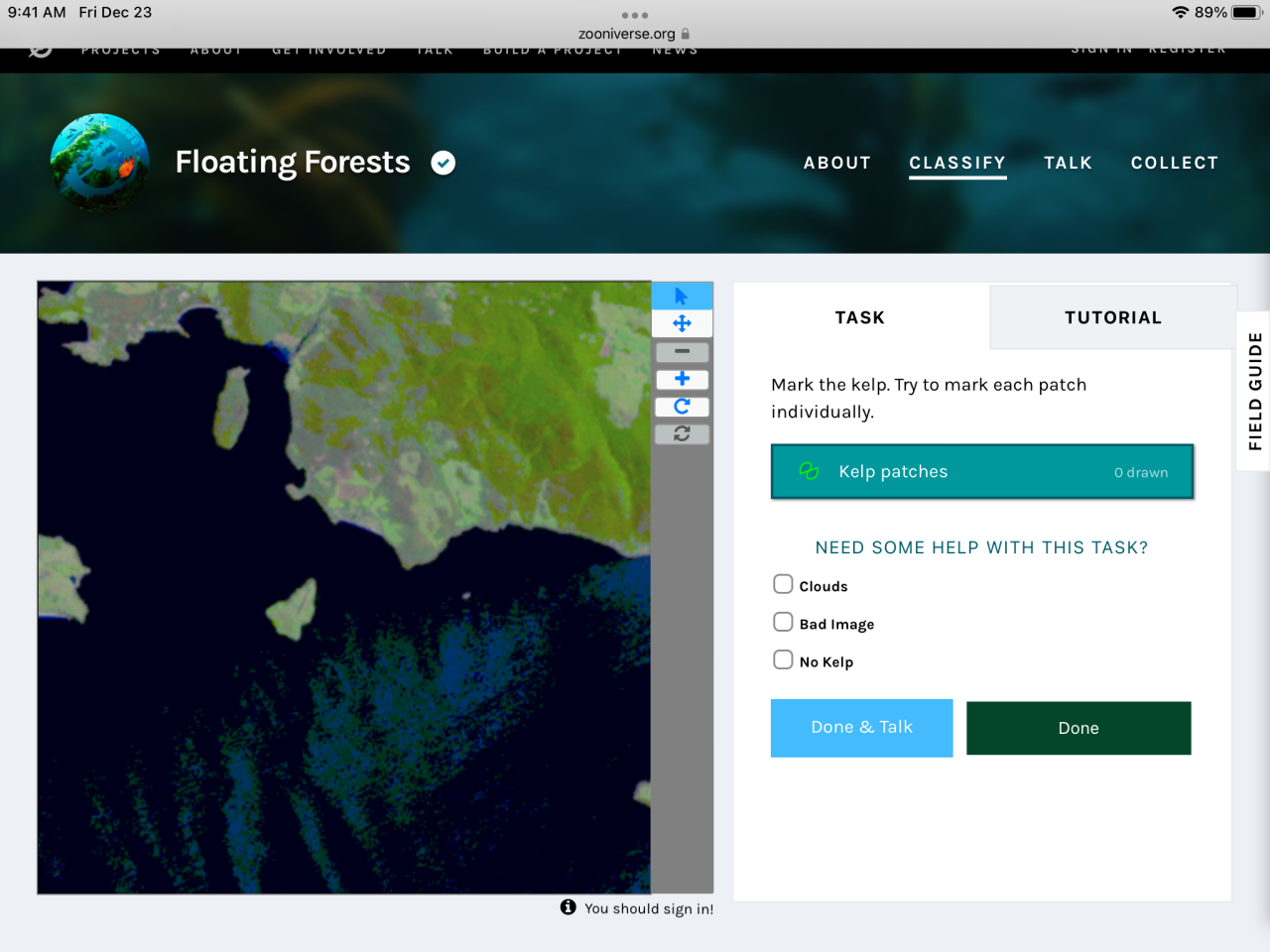Click the '0 drawn' counter text
This screenshot has width=1270, height=952.
(x=1141, y=473)
